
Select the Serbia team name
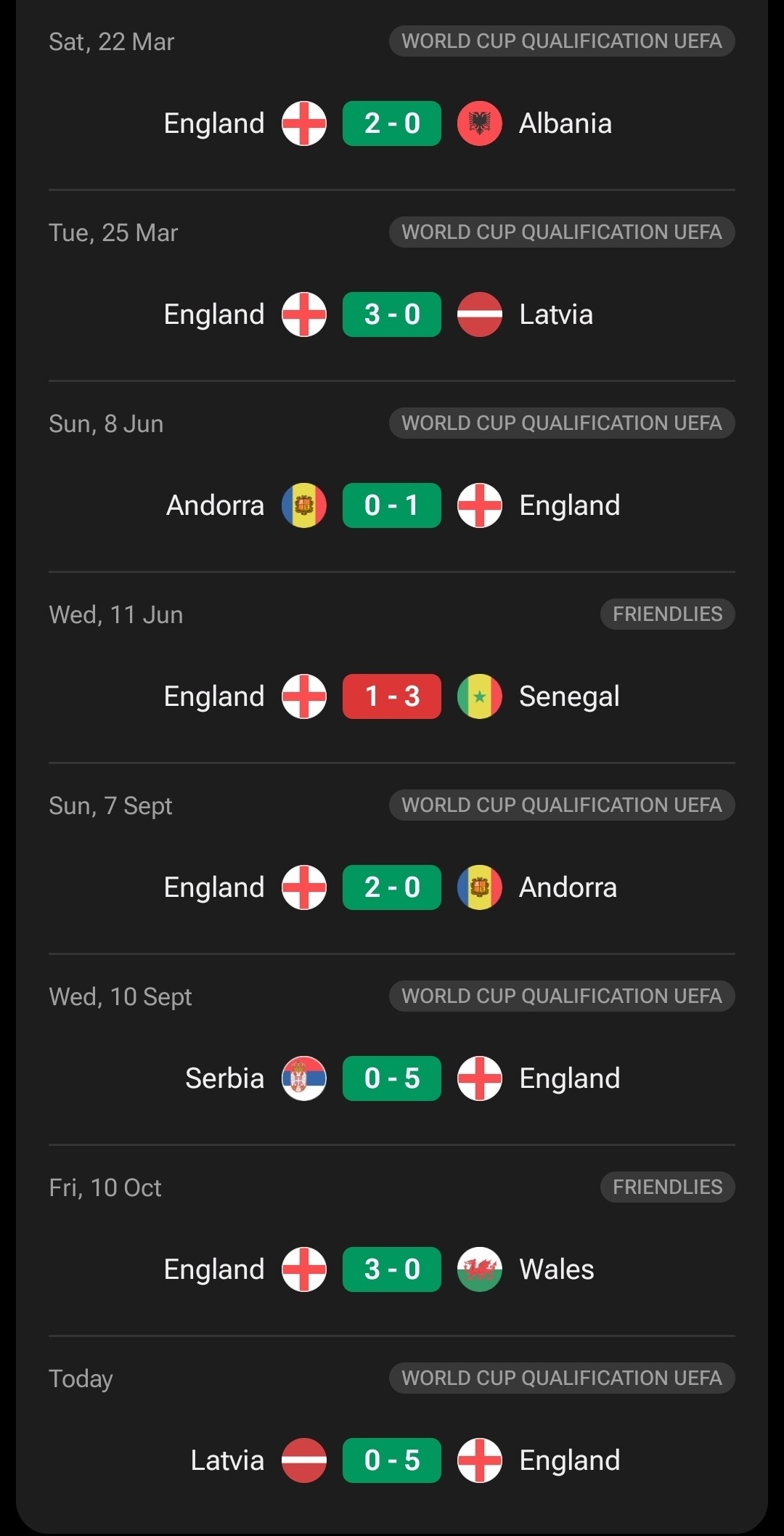pos(224,1078)
